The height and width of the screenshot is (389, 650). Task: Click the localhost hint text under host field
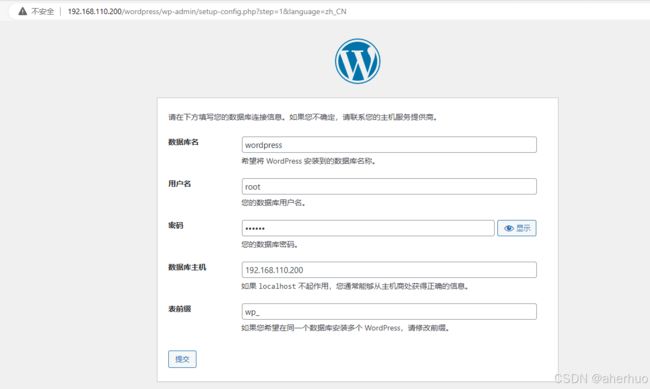click(355, 286)
